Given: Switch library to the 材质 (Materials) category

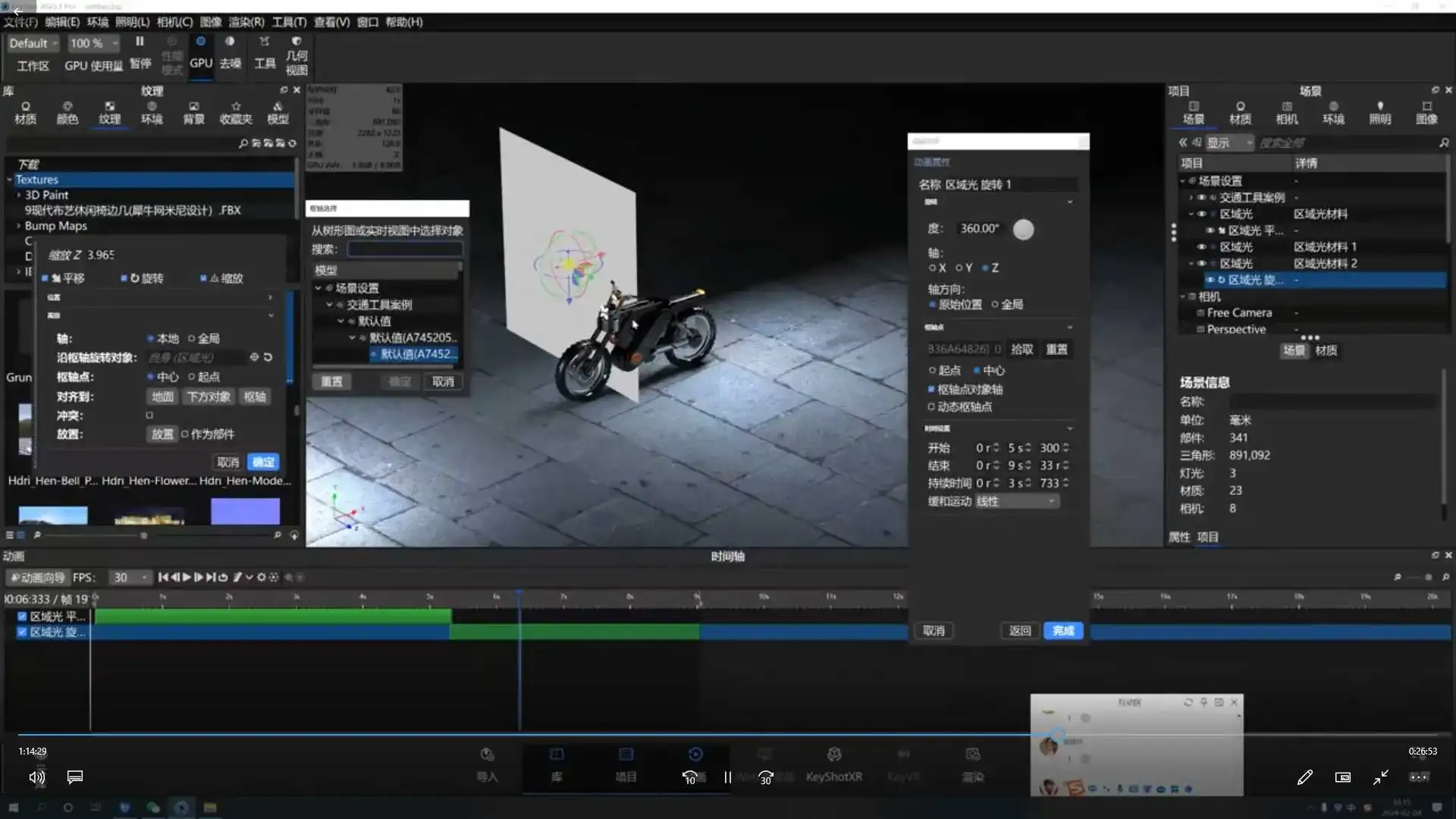Looking at the screenshot, I should [x=25, y=110].
